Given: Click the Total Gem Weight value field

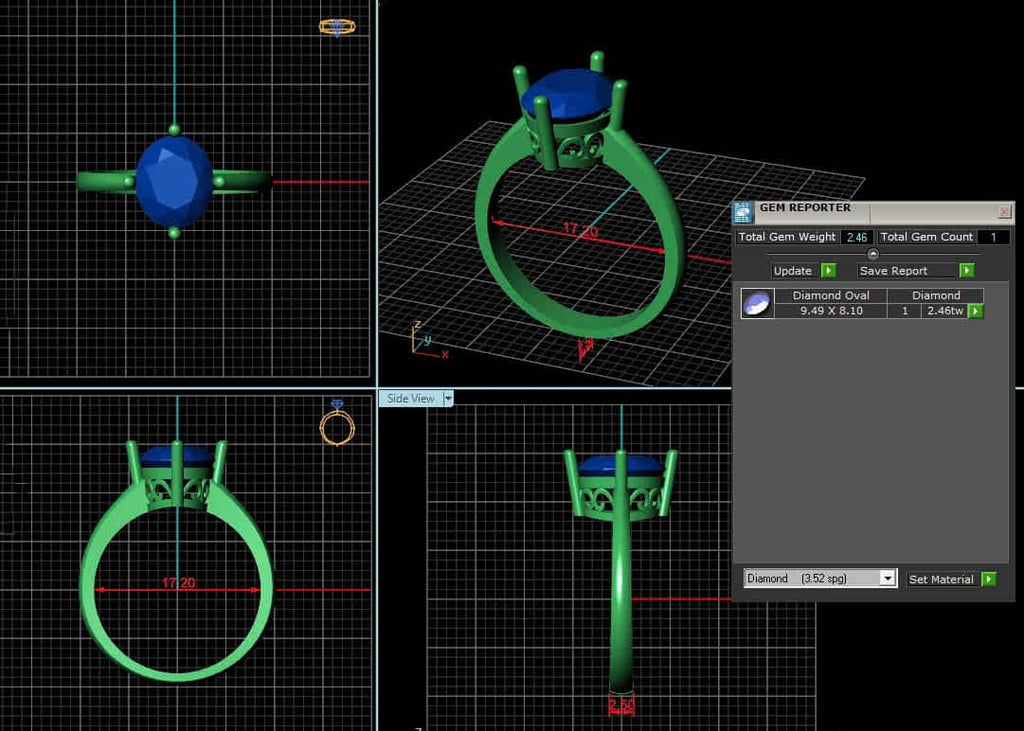Looking at the screenshot, I should [856, 237].
